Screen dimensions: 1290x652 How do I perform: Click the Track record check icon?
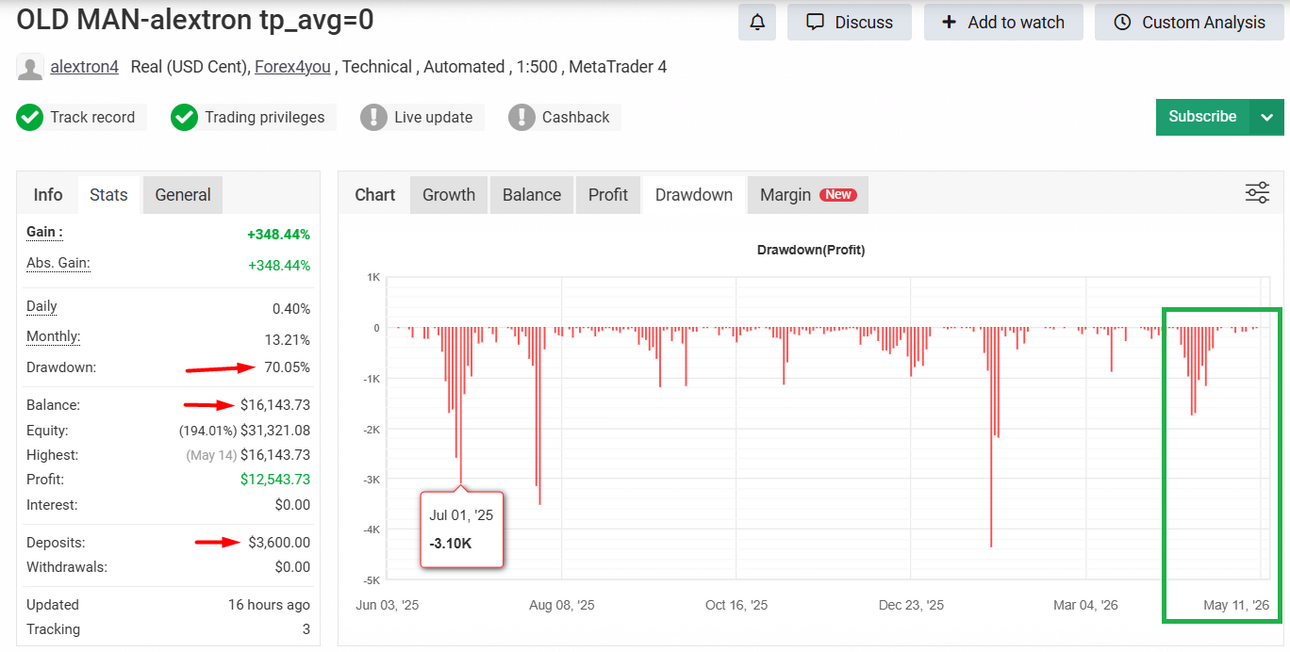[29, 117]
